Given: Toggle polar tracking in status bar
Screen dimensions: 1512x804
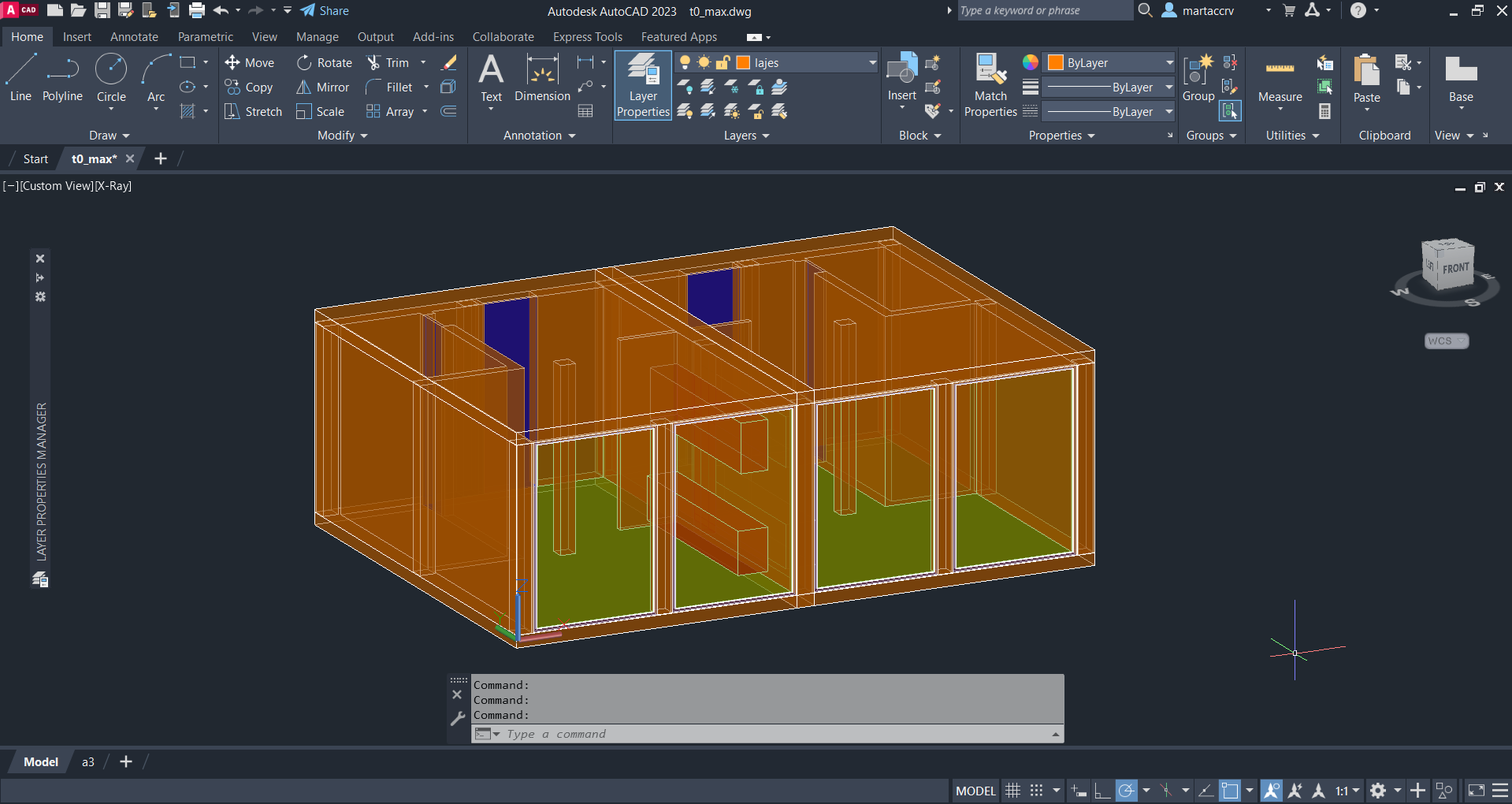Looking at the screenshot, I should point(1127,791).
